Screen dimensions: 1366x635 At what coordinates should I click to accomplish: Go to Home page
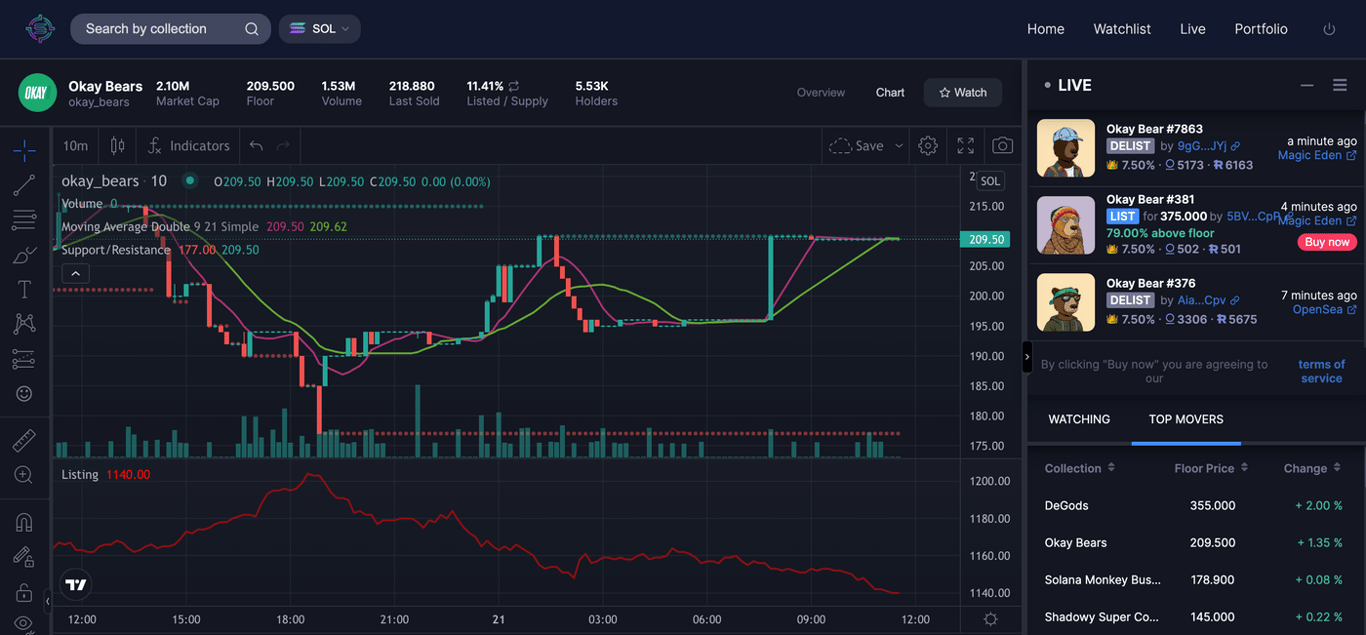[1046, 29]
